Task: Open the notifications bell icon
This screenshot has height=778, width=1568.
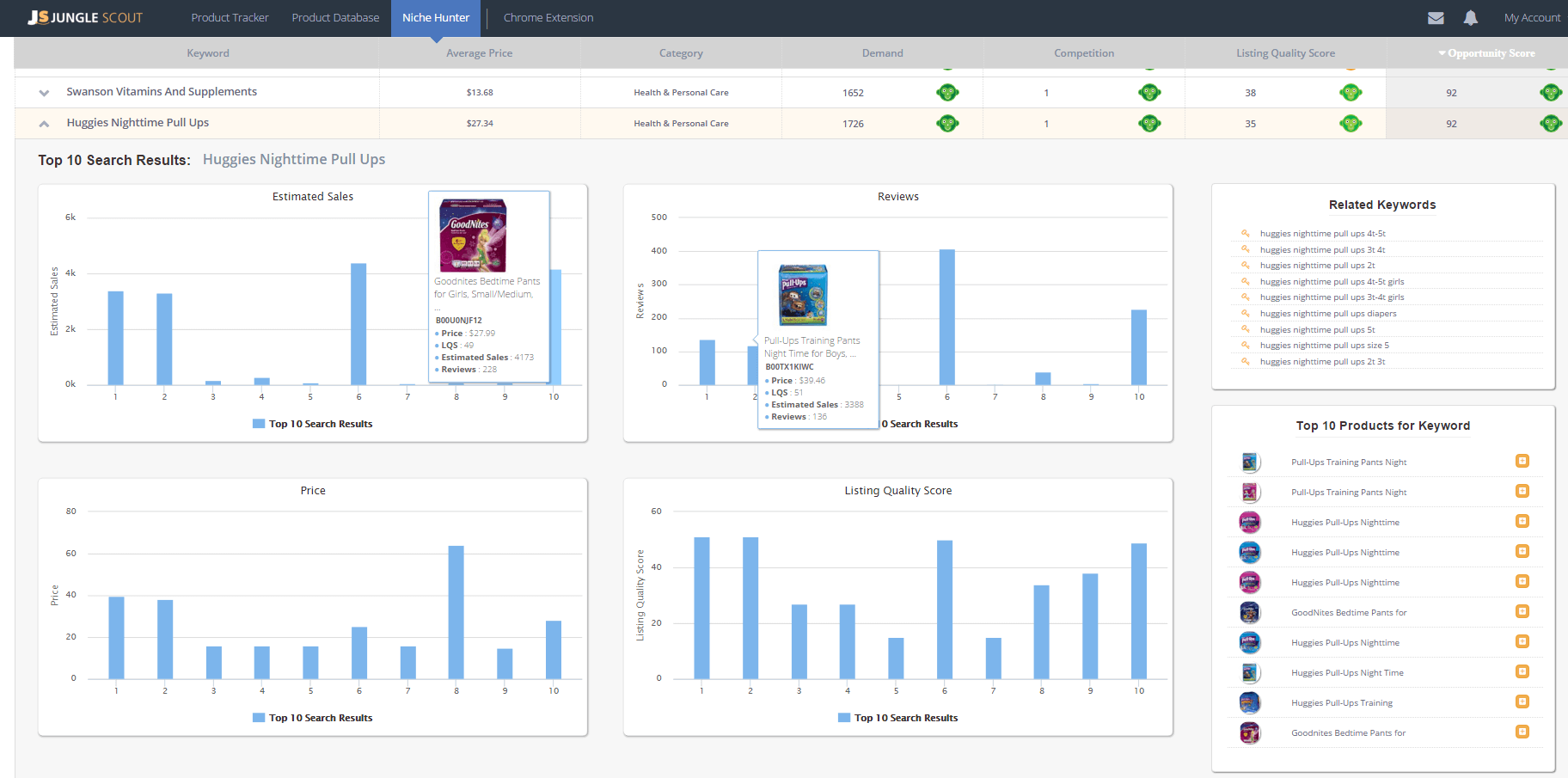Action: 1471,17
